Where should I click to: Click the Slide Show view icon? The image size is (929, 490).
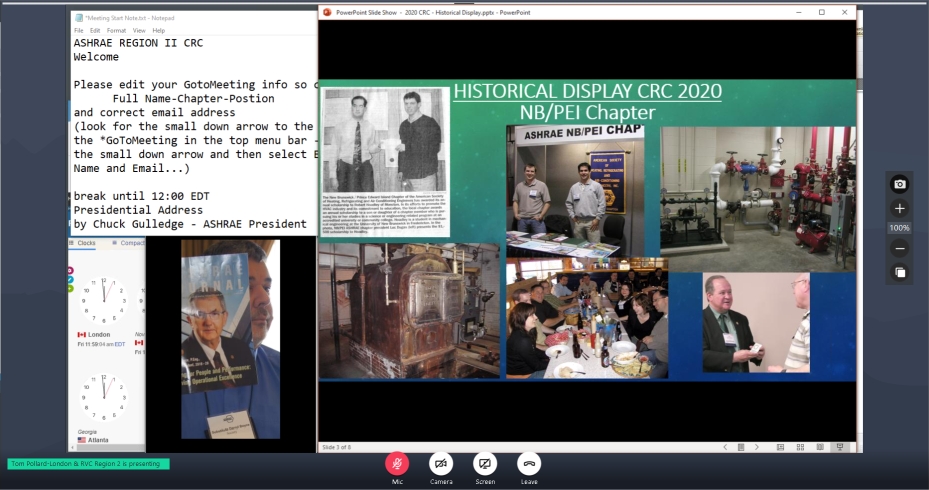pos(840,447)
